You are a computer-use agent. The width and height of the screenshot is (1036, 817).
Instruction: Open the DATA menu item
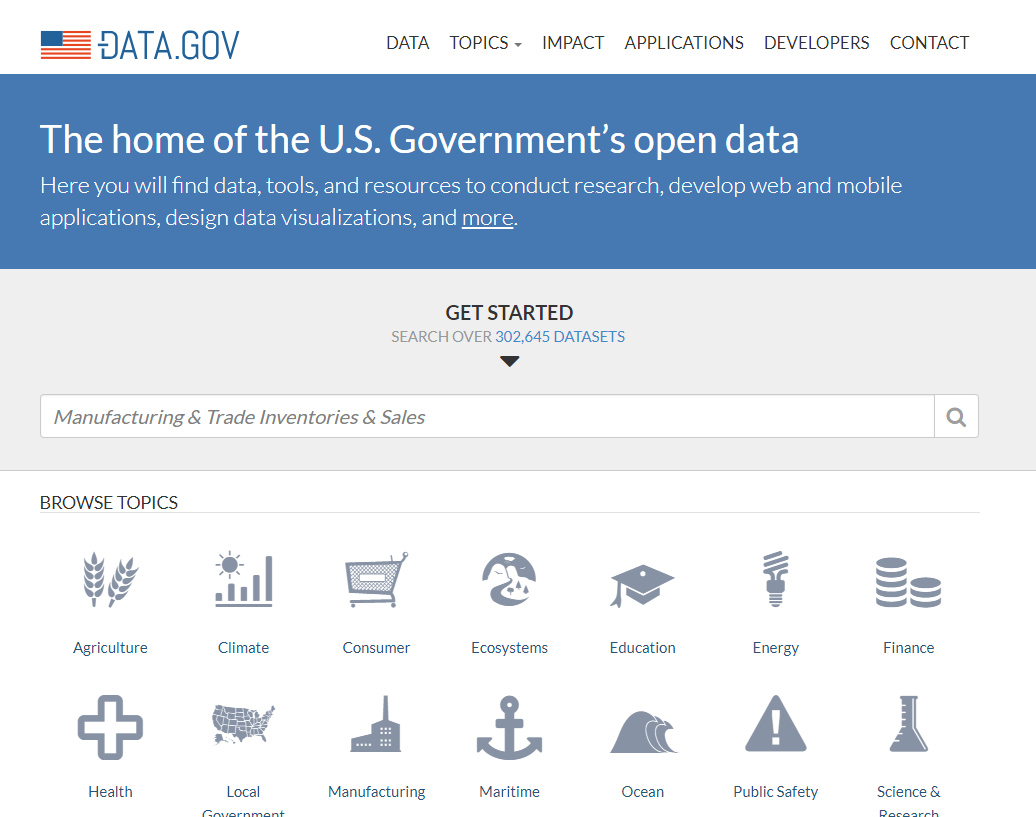click(408, 43)
